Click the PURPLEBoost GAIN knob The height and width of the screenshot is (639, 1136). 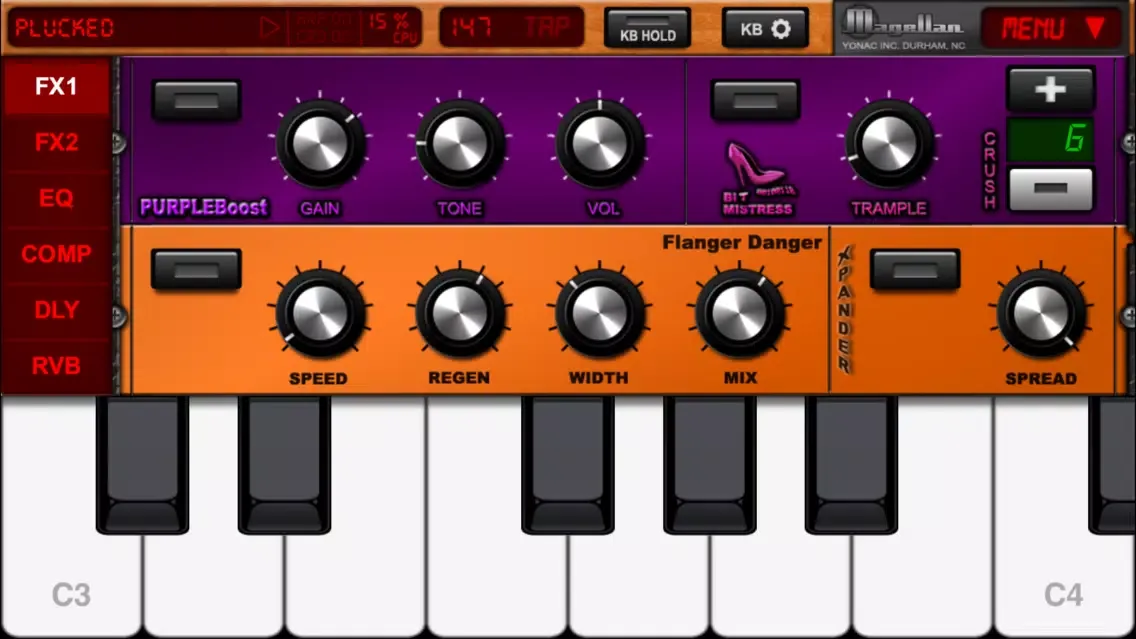click(320, 143)
